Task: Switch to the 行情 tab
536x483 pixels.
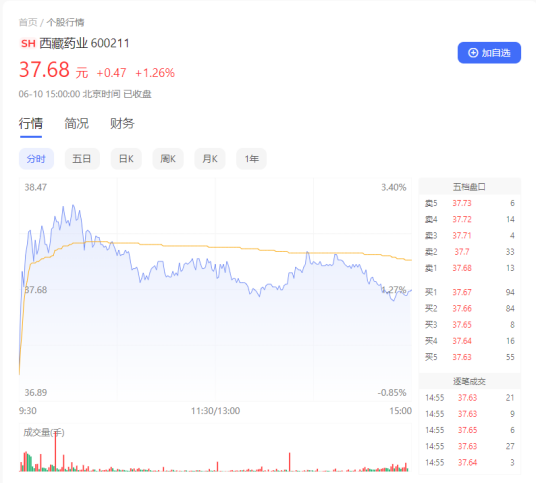Action: [31, 123]
